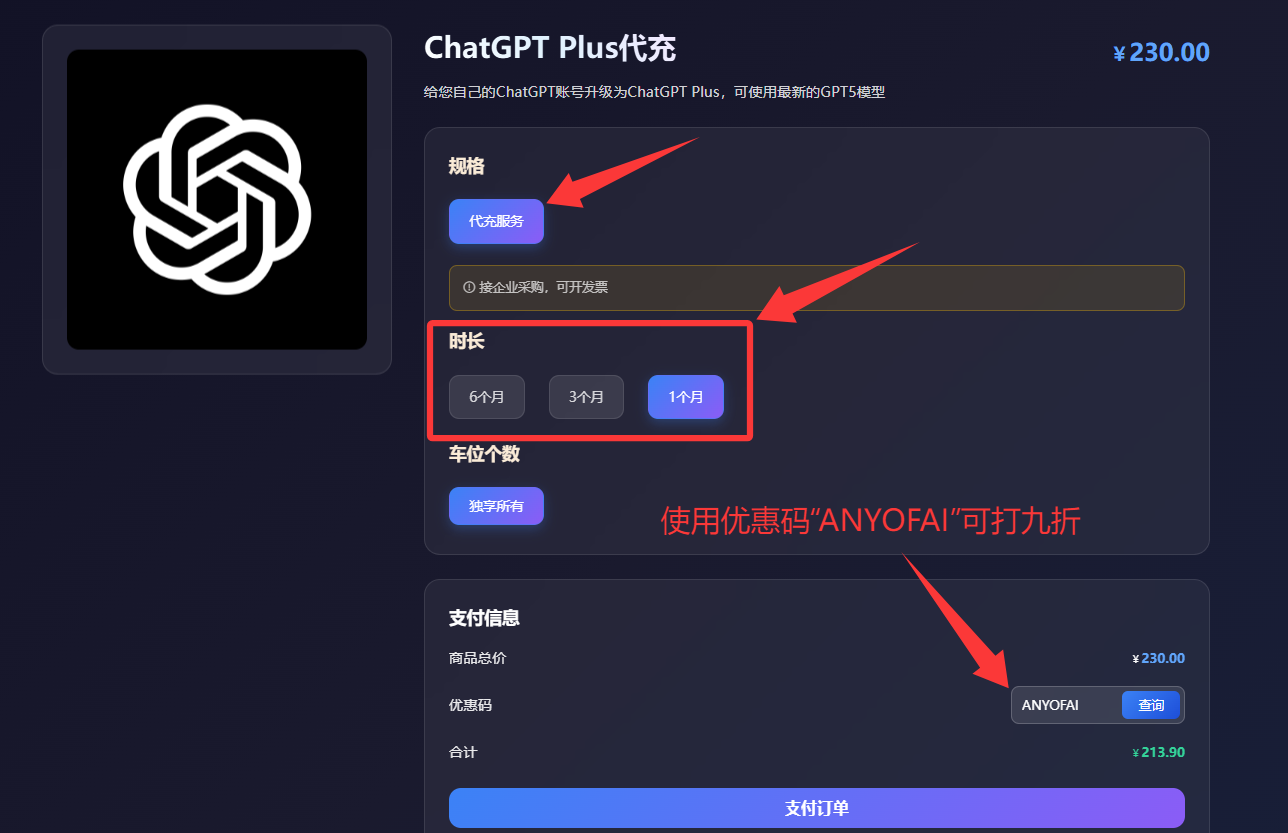Click the 接企业采购，可开发票 notice banner
This screenshot has width=1288, height=833.
(x=817, y=288)
